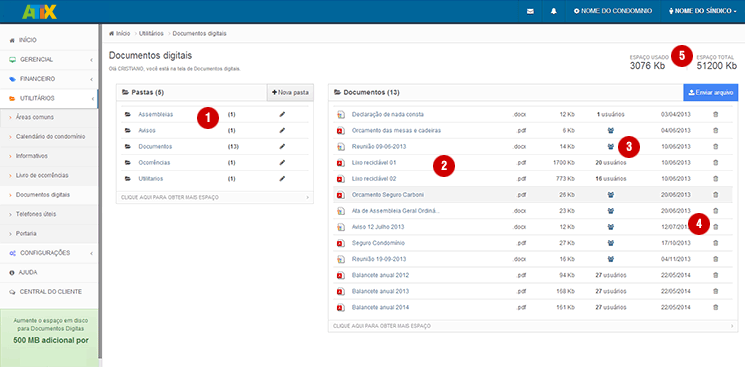Open the Utilitarios folder
This screenshot has width=745, height=367.
click(x=151, y=179)
